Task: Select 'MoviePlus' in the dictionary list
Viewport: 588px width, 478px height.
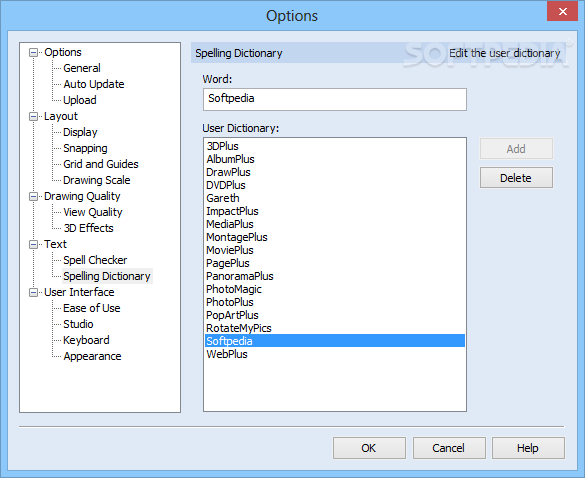Action: pyautogui.click(x=334, y=250)
